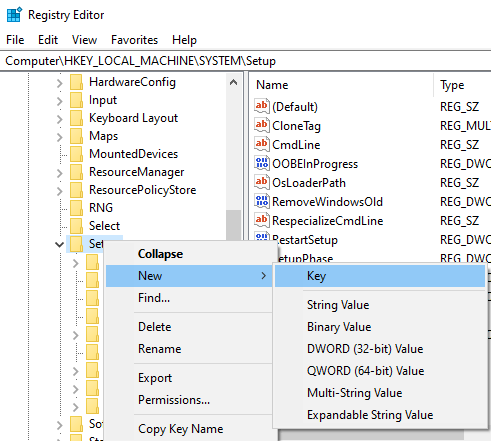Expand the Keyboard Layout key

click(x=60, y=119)
